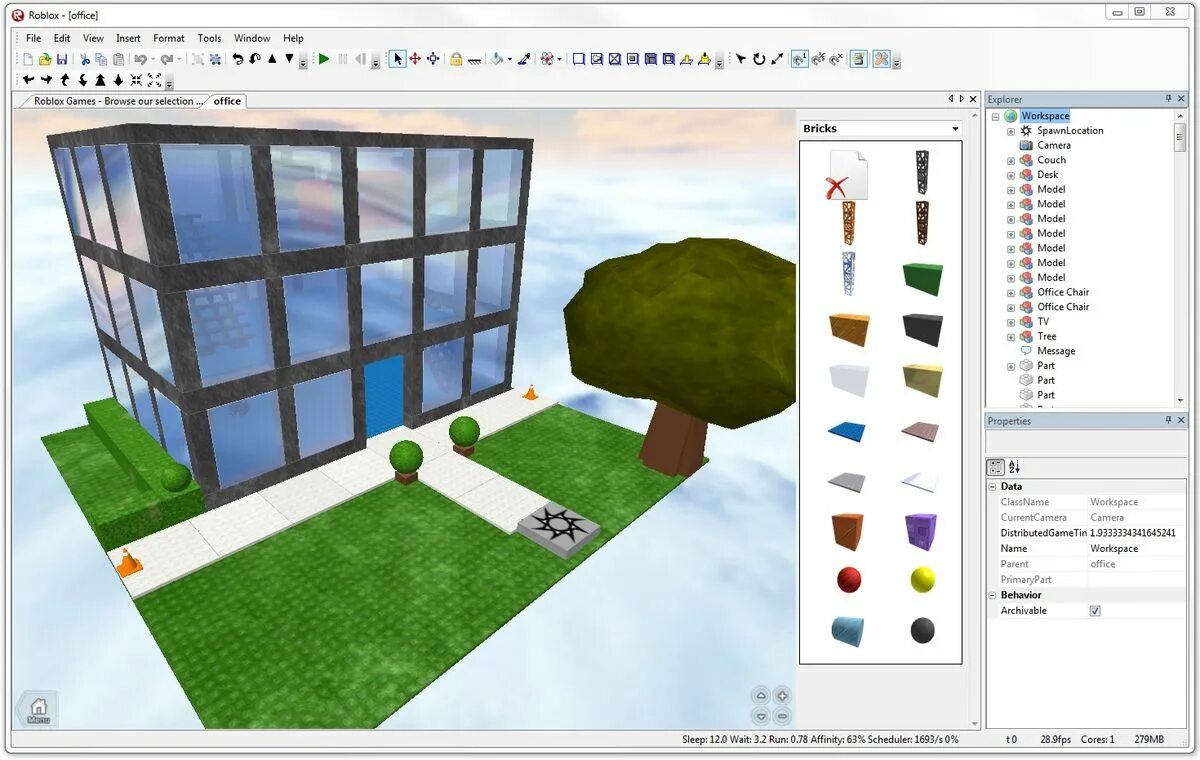Expand the SpawnLocation tree node
The height and width of the screenshot is (760, 1200).
1011,131
